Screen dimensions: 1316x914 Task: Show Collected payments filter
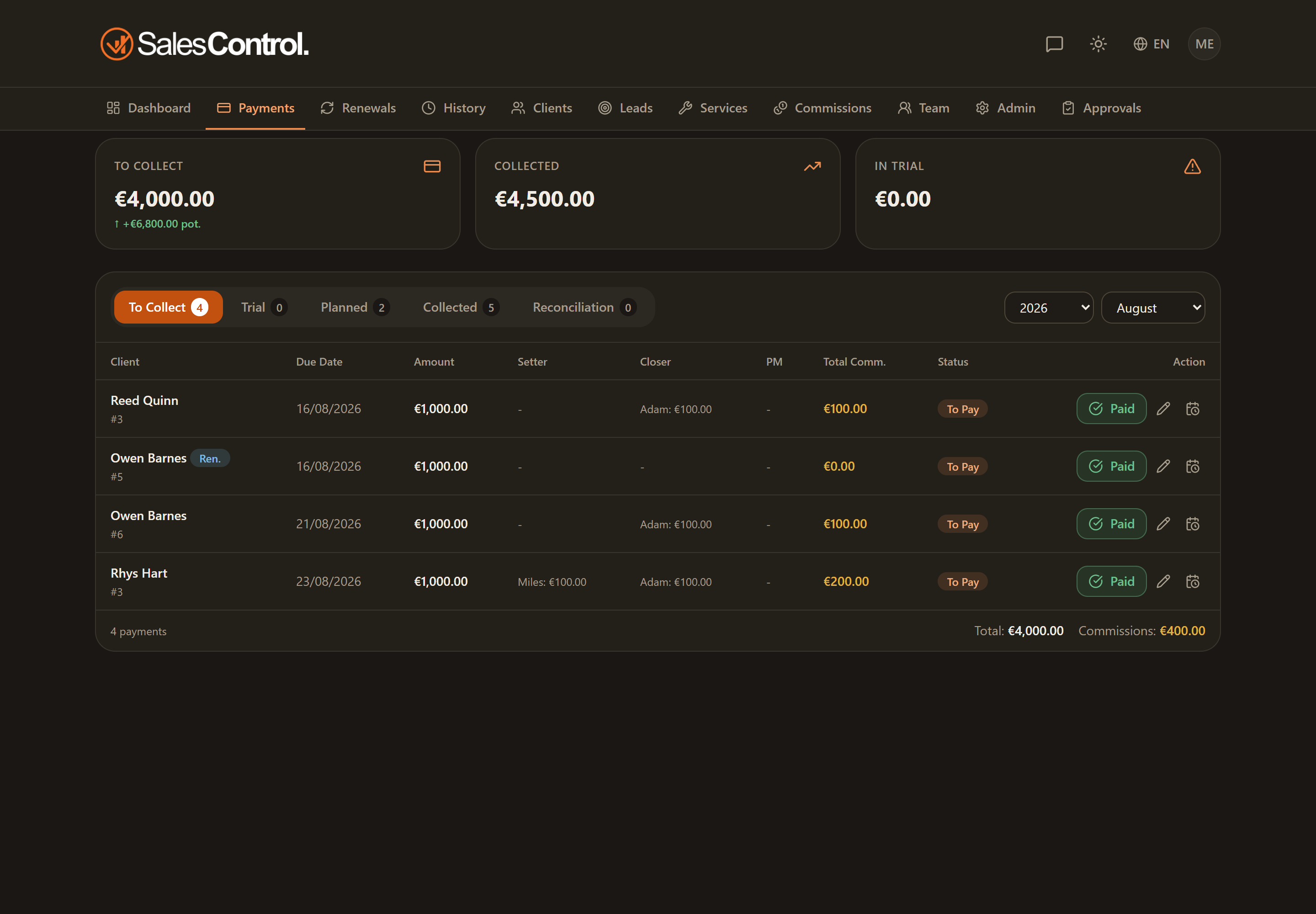461,308
